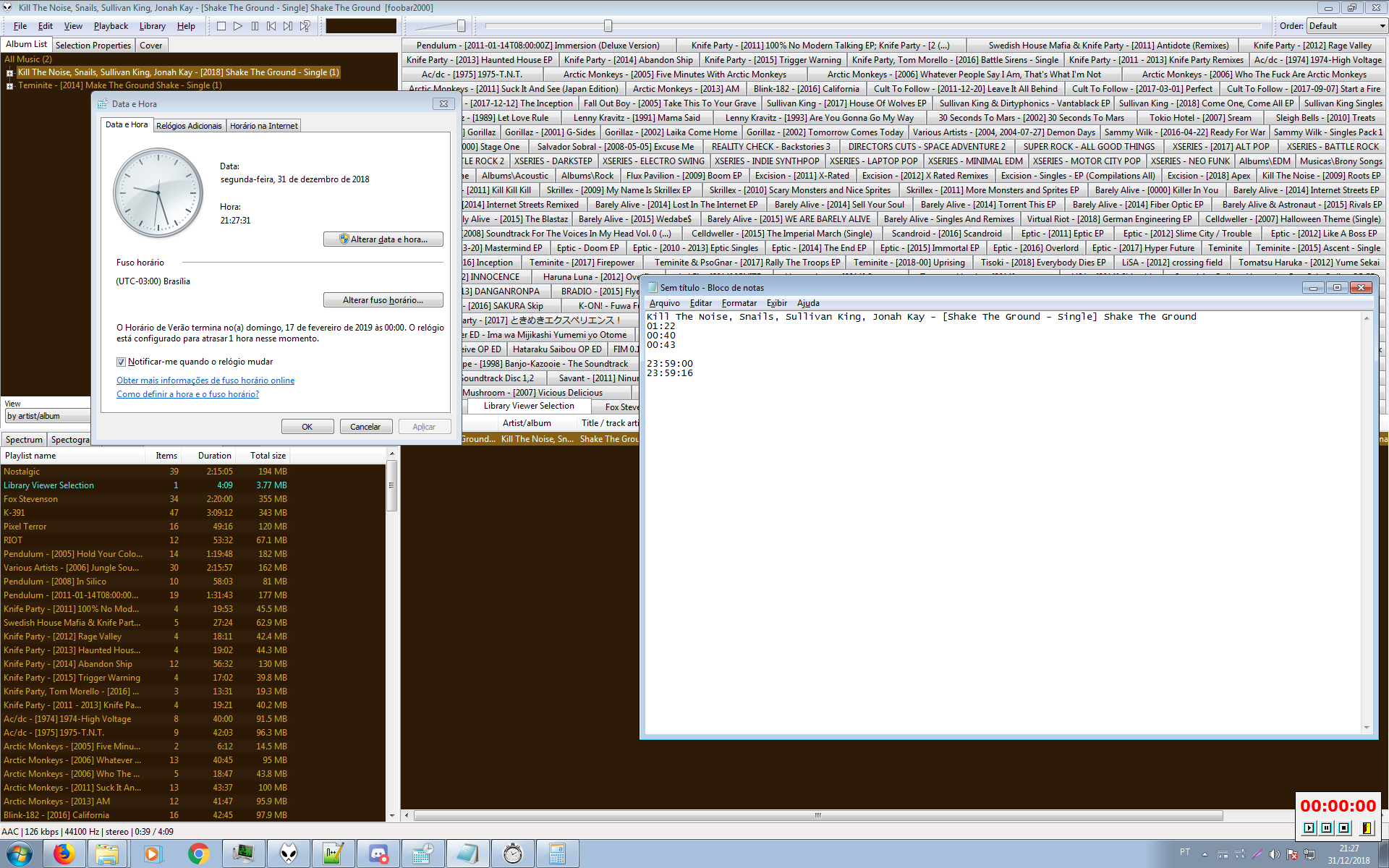Skip to the next track

pyautogui.click(x=288, y=26)
